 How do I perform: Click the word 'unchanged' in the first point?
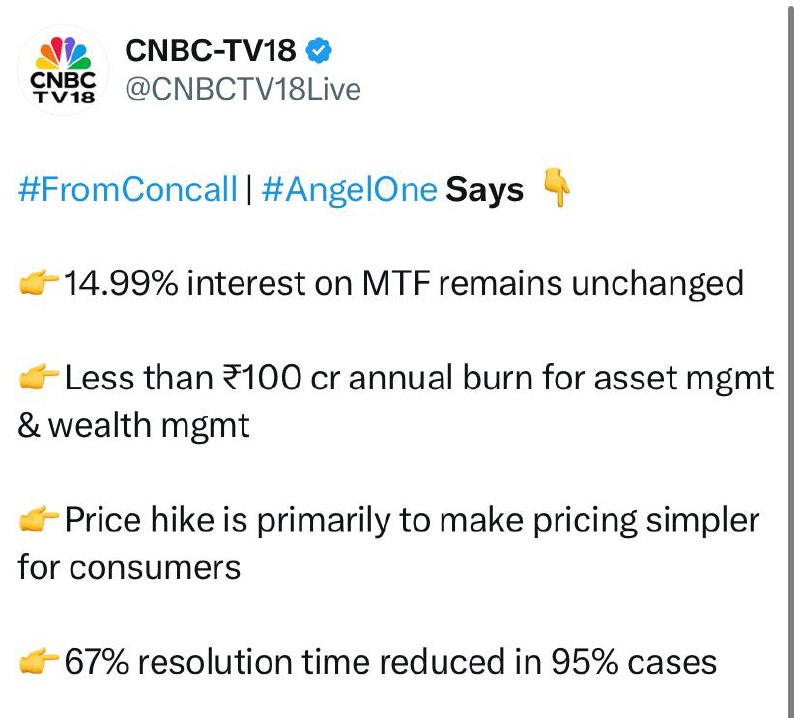[657, 284]
